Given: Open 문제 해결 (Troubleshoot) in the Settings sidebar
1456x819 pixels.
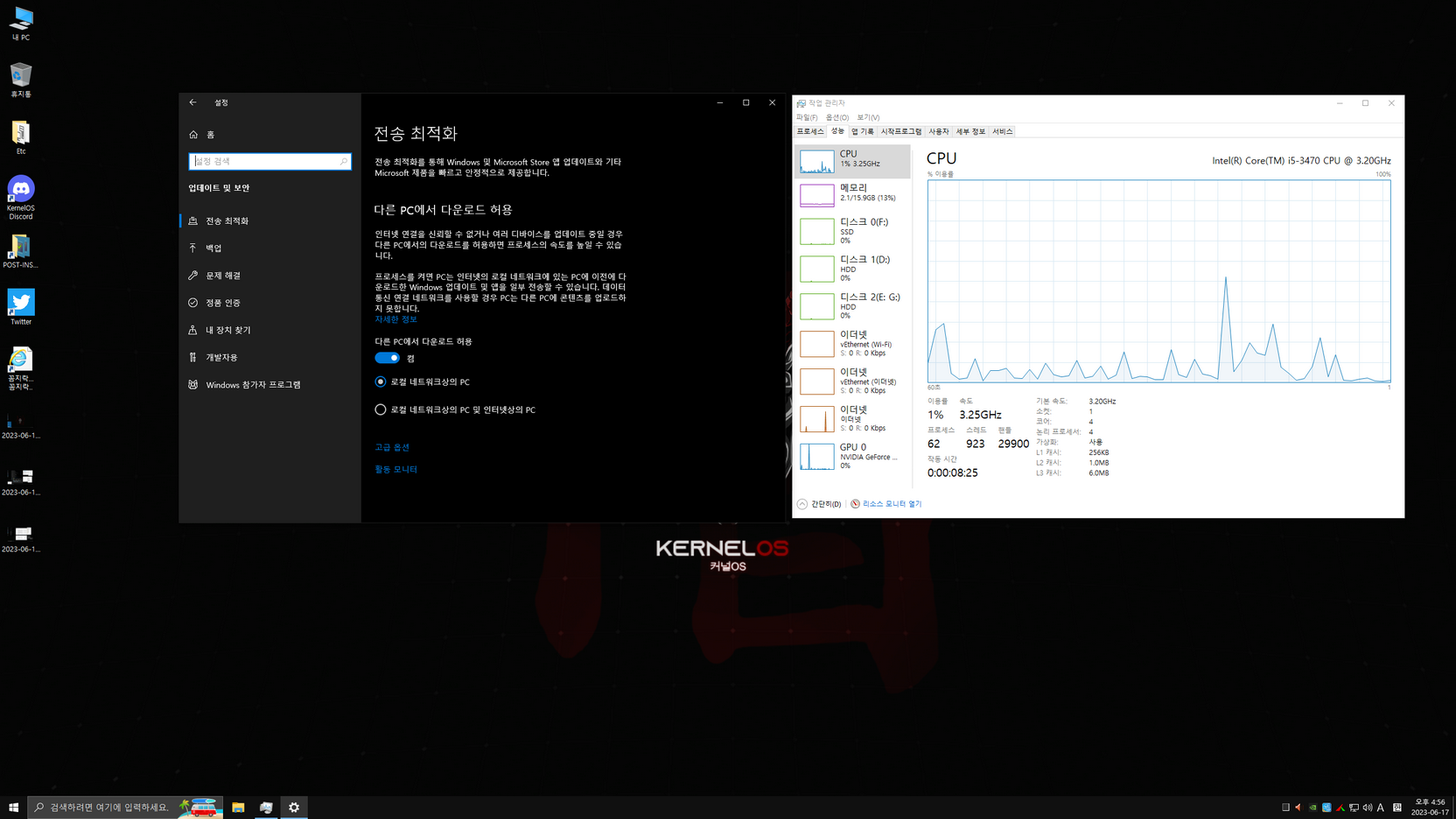Looking at the screenshot, I should pyautogui.click(x=269, y=276).
